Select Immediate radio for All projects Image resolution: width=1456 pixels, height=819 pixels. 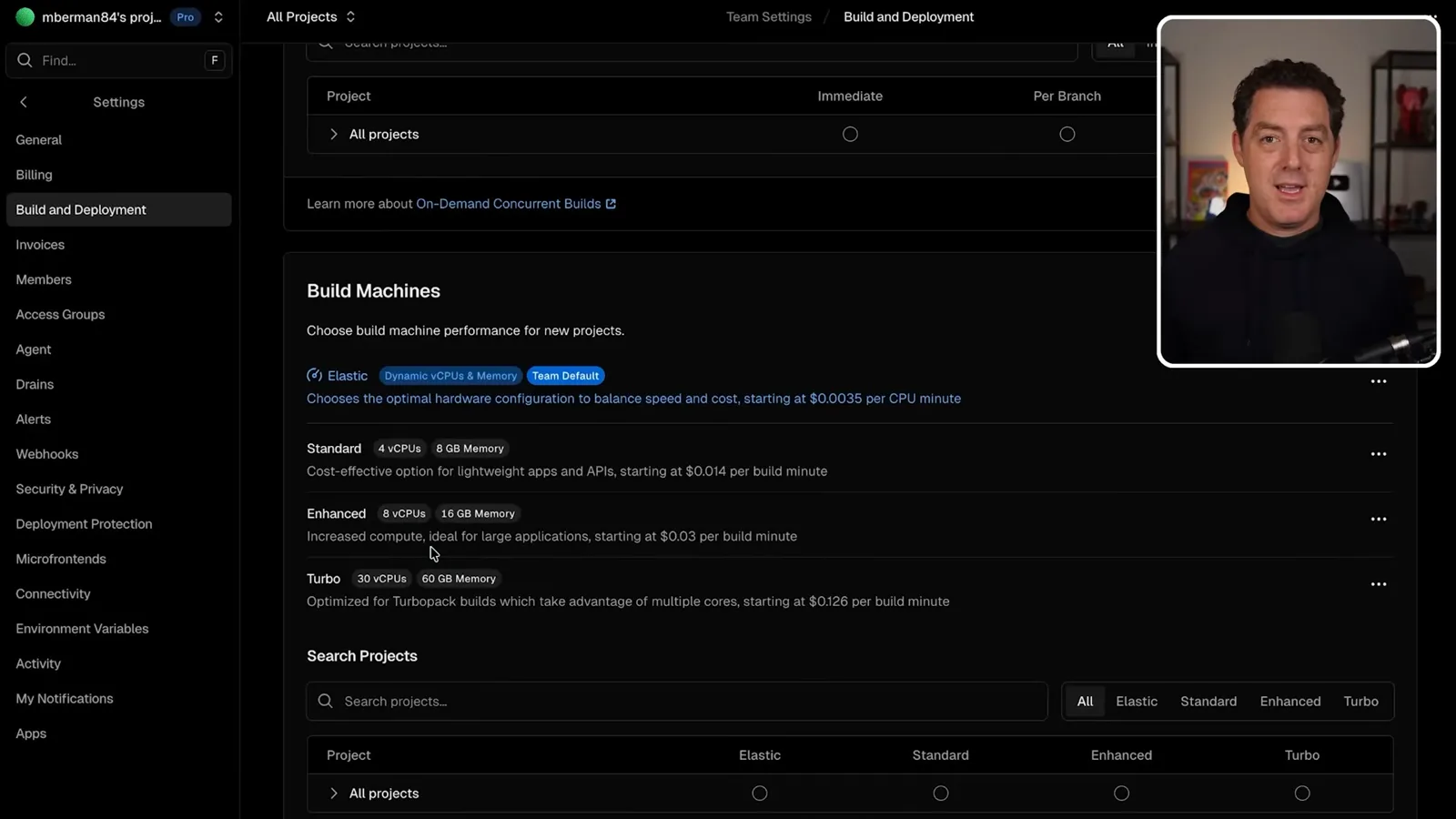point(850,134)
